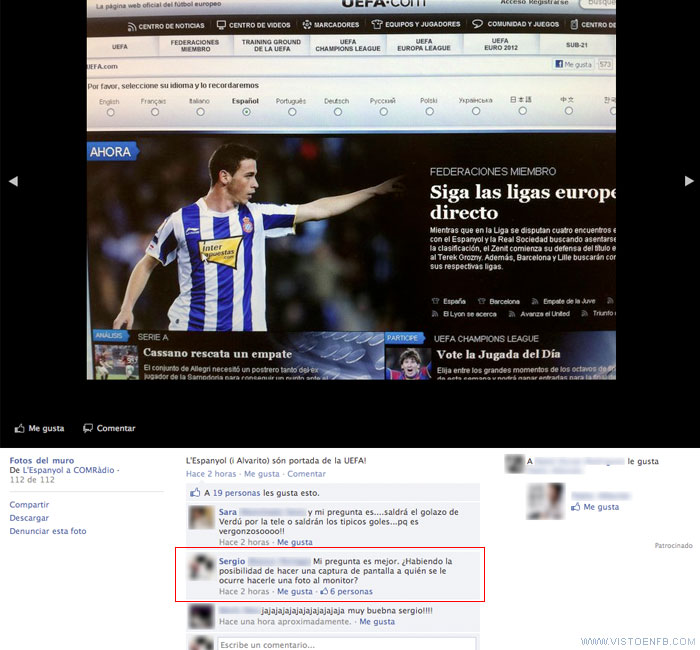This screenshot has width=700, height=650.
Task: Select Polski language radio button
Action: [429, 111]
